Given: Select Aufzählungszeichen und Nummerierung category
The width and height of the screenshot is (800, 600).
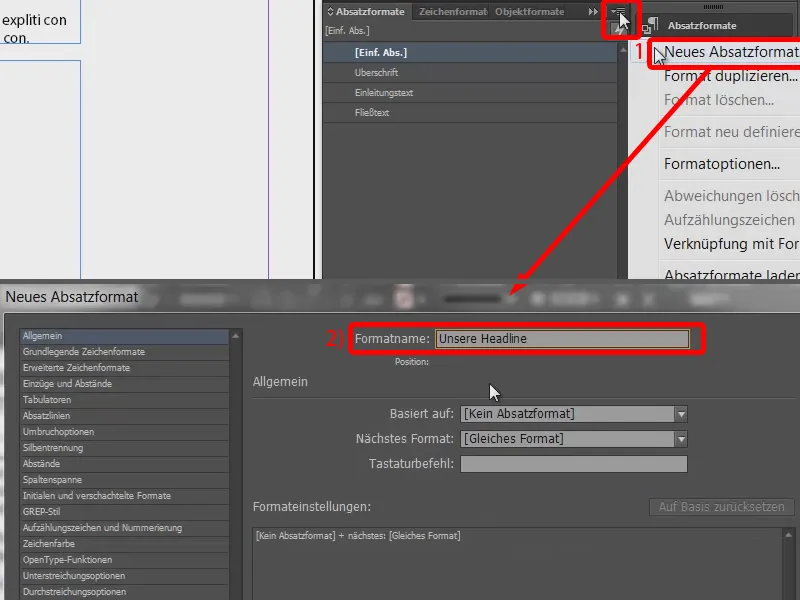Looking at the screenshot, I should (x=124, y=528).
